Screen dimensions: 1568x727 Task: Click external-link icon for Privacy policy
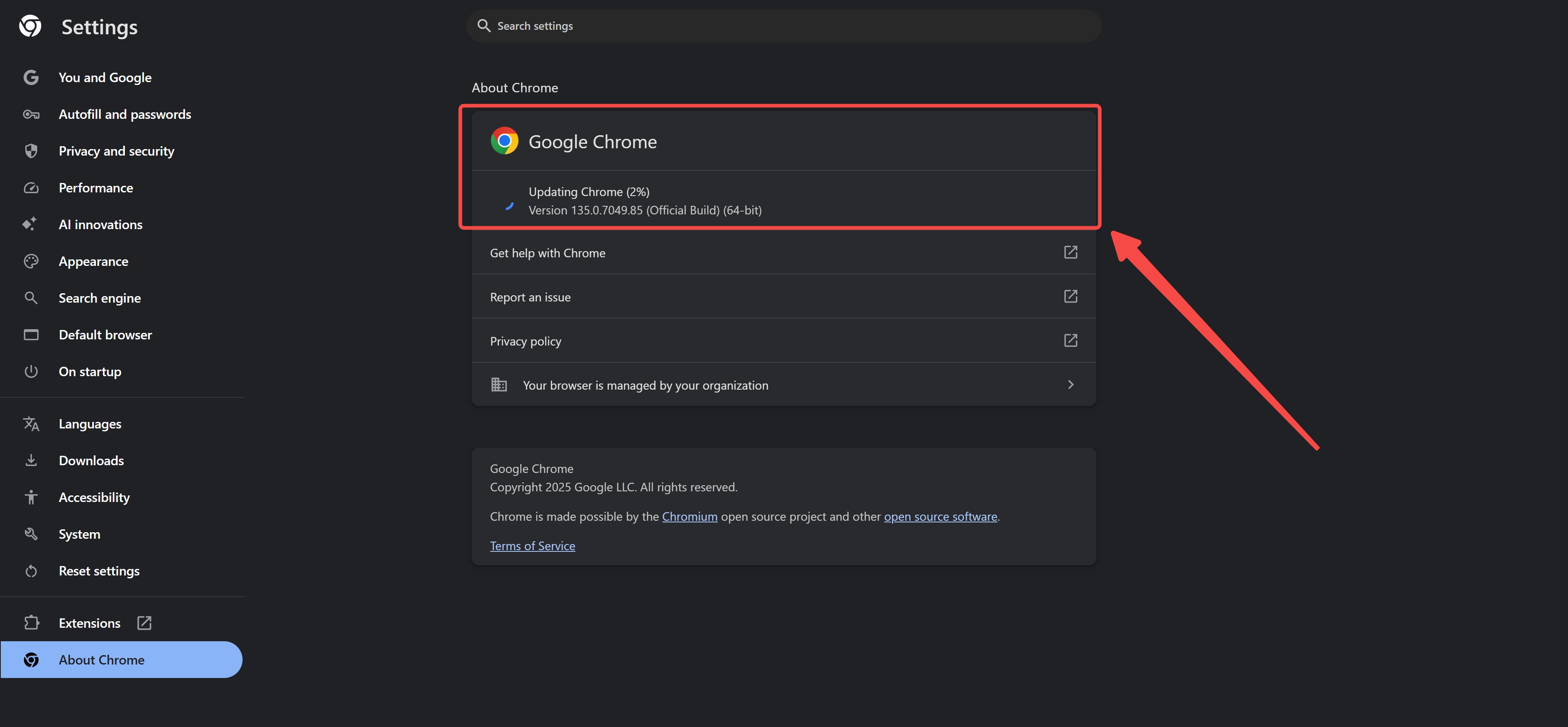(x=1071, y=340)
